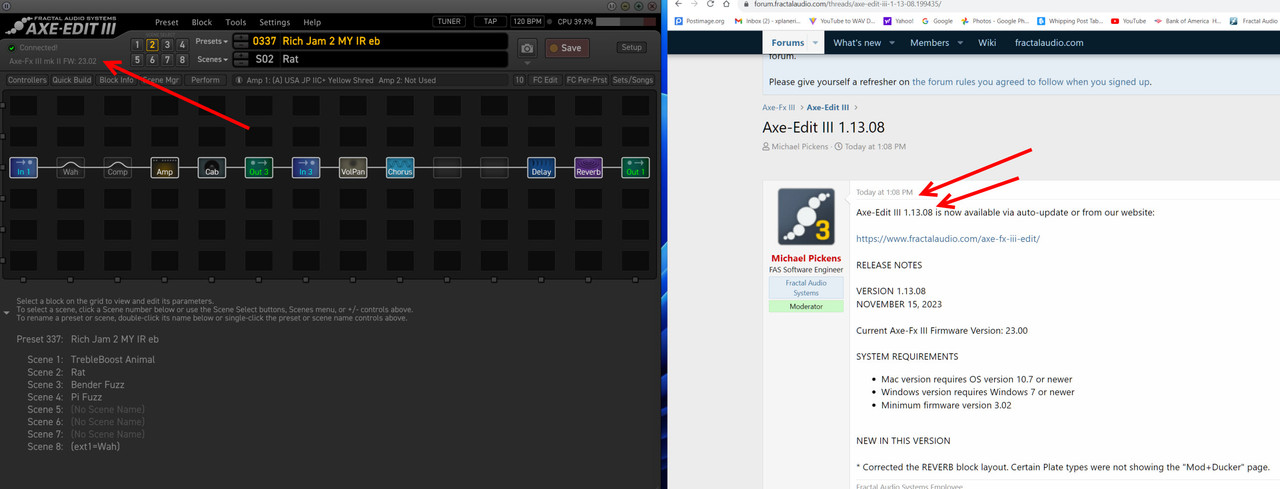1280x489 pixels.
Task: Select scene button 3
Action: 167,44
